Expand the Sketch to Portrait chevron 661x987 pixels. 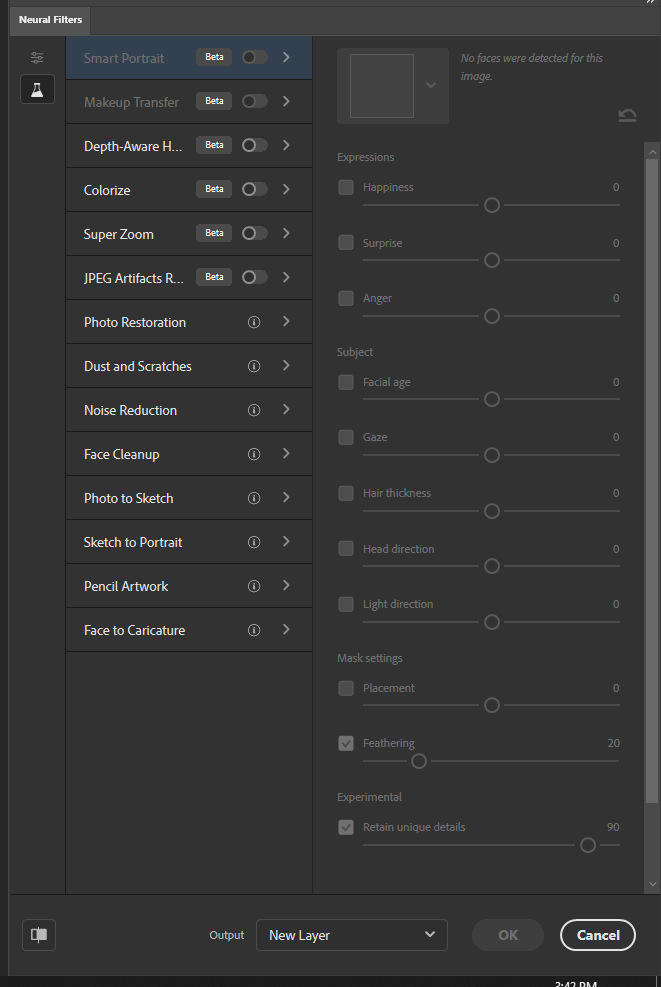click(x=287, y=542)
